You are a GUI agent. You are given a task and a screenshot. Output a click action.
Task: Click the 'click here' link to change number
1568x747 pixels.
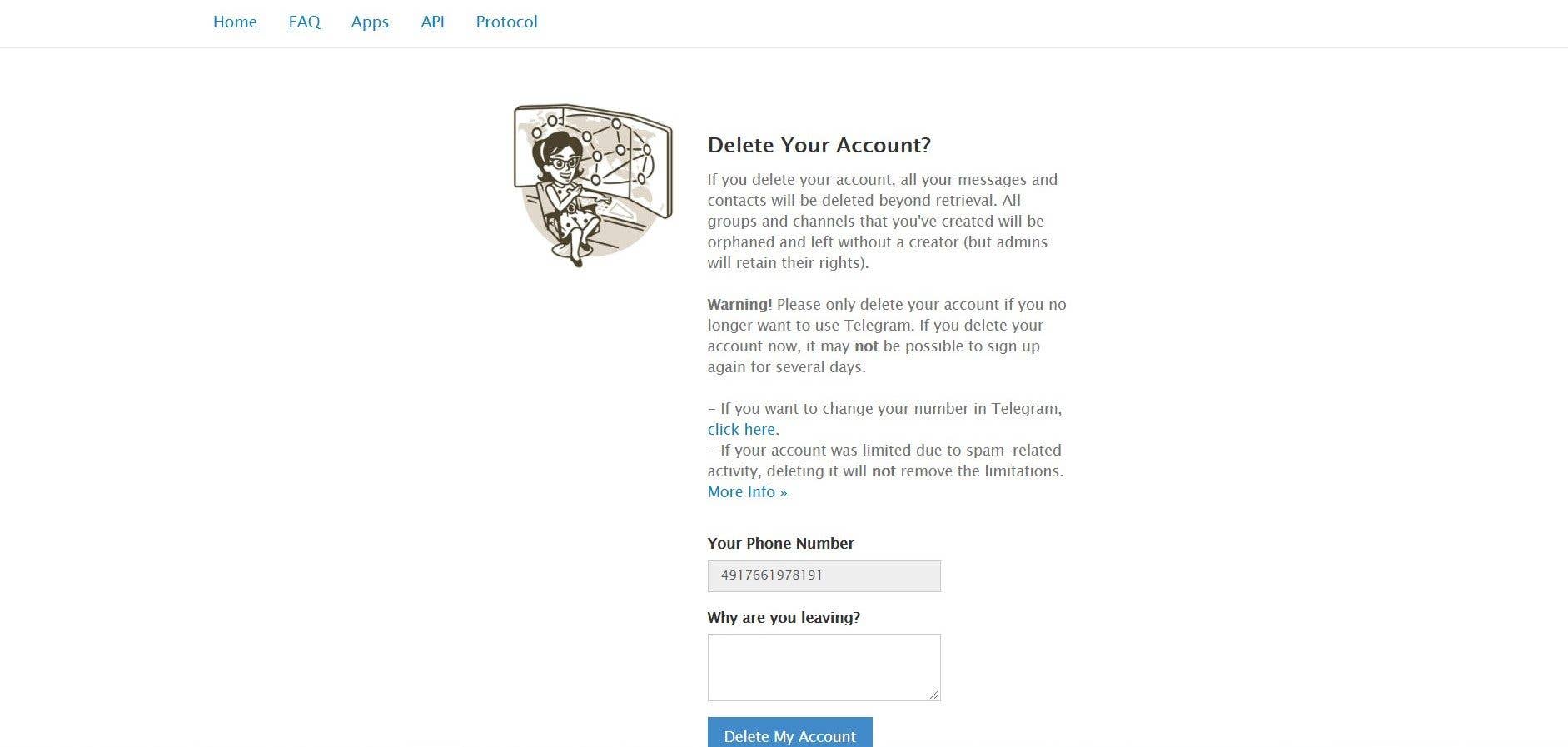[740, 429]
